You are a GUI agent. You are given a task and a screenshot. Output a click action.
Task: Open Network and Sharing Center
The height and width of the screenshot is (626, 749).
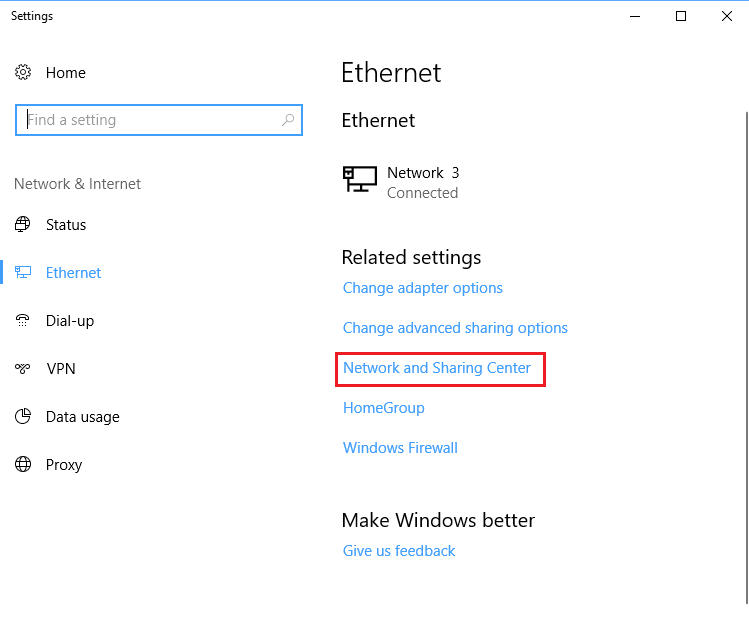tap(437, 368)
